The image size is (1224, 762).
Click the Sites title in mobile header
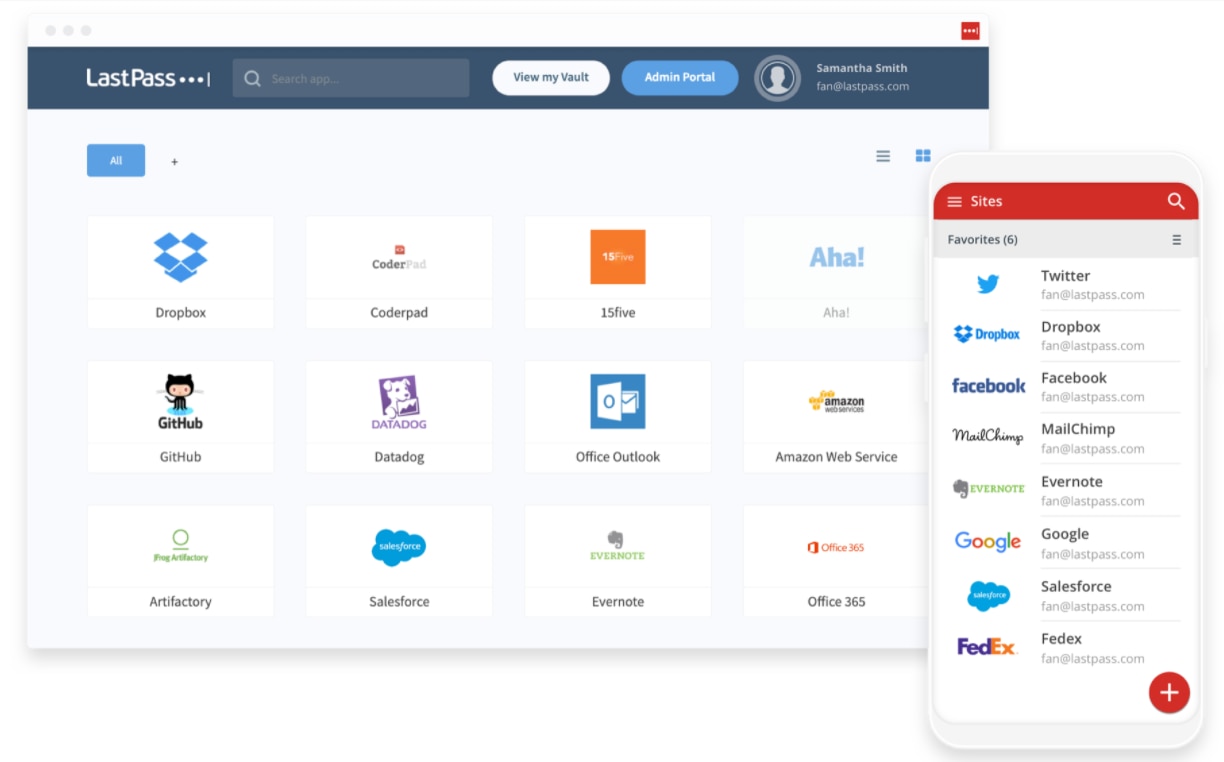[x=986, y=202]
